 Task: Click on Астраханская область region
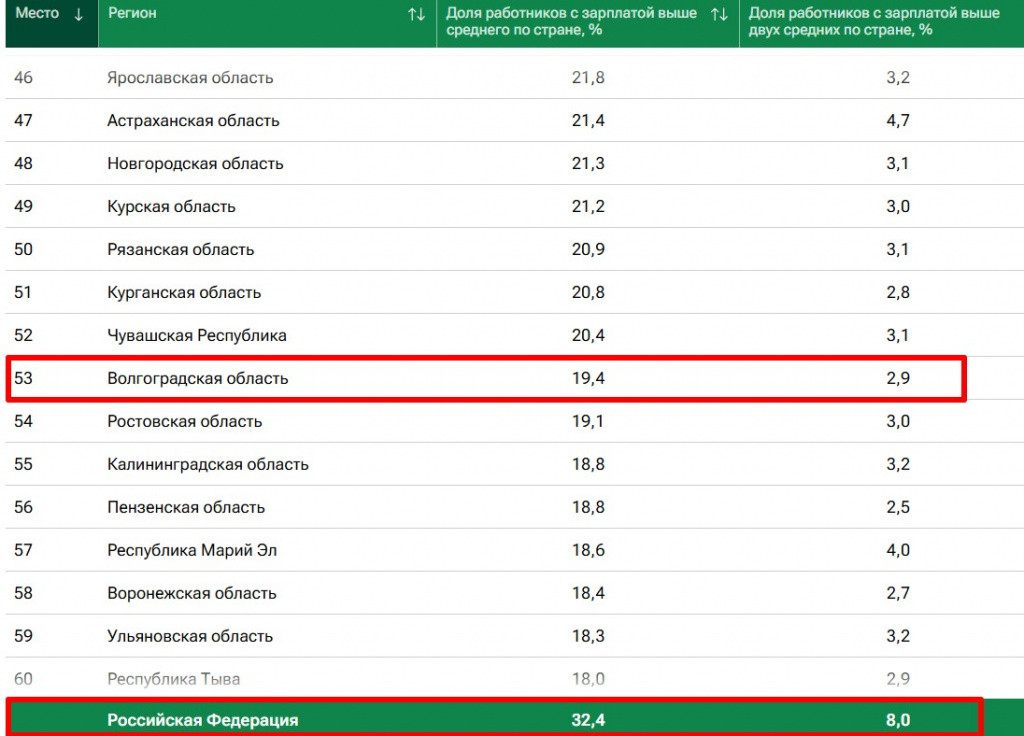(x=193, y=121)
